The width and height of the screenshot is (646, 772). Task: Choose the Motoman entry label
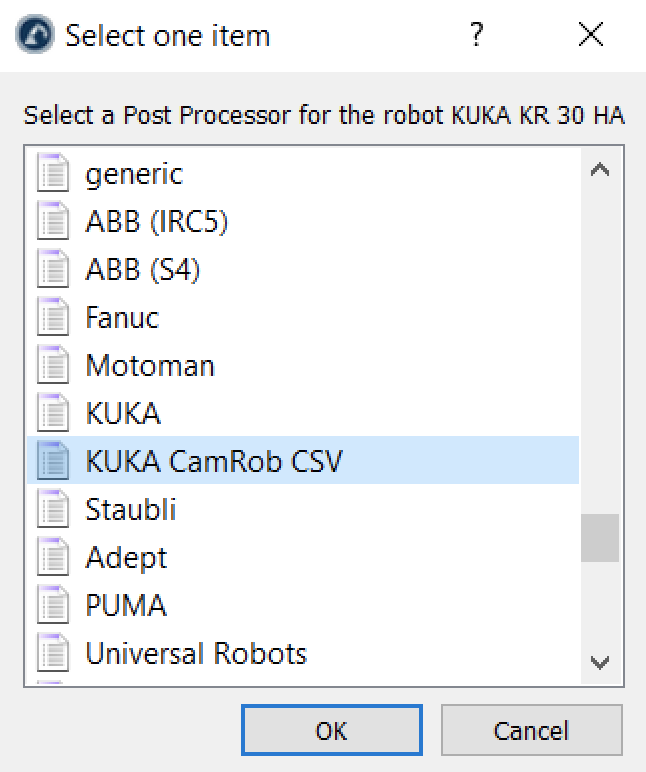pyautogui.click(x=150, y=366)
